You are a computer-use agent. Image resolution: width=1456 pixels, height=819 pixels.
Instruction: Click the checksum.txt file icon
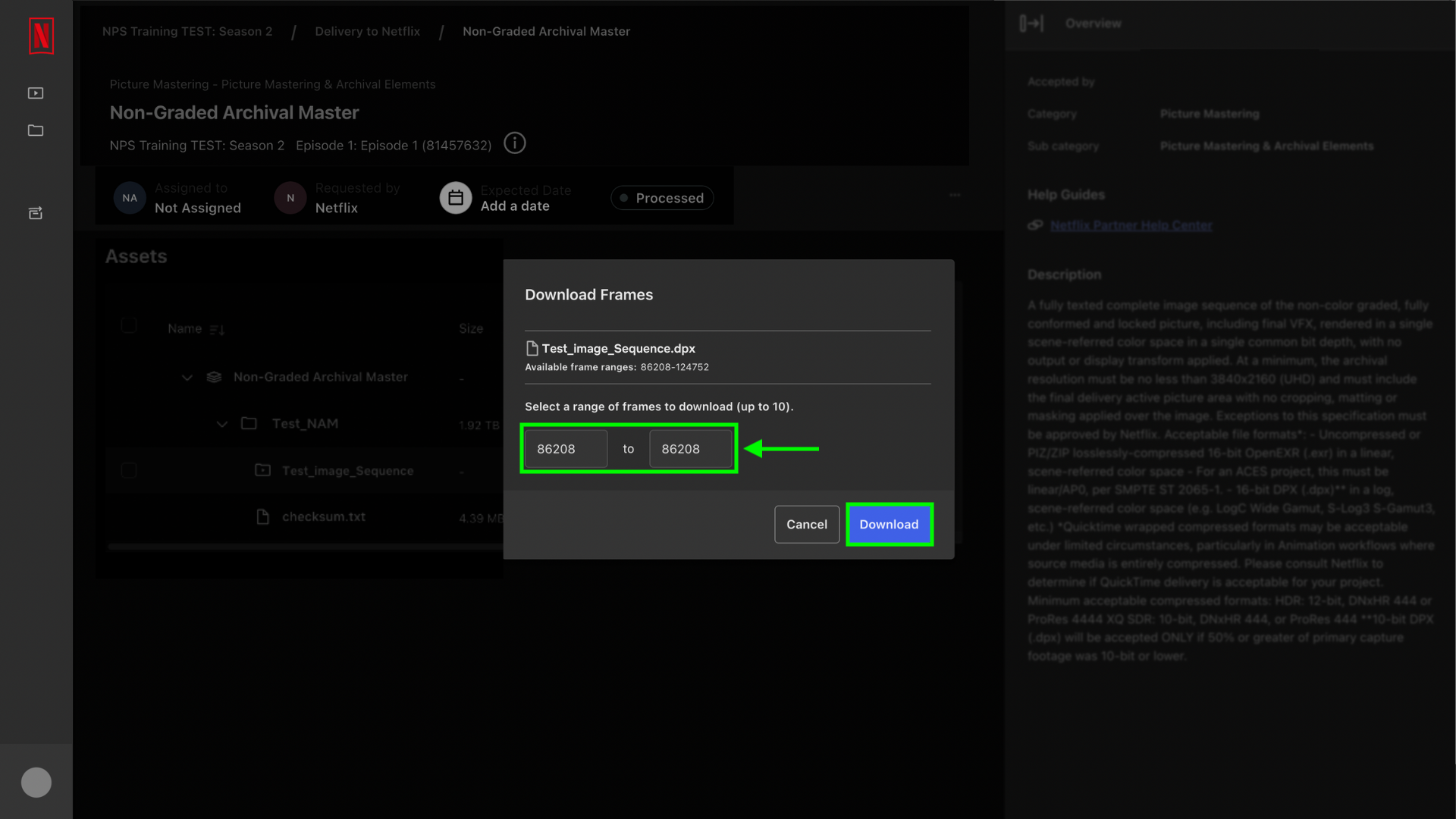[263, 516]
